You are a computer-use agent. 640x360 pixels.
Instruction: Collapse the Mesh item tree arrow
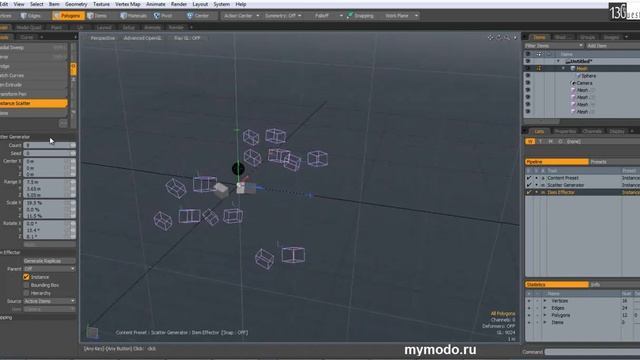tap(564, 69)
